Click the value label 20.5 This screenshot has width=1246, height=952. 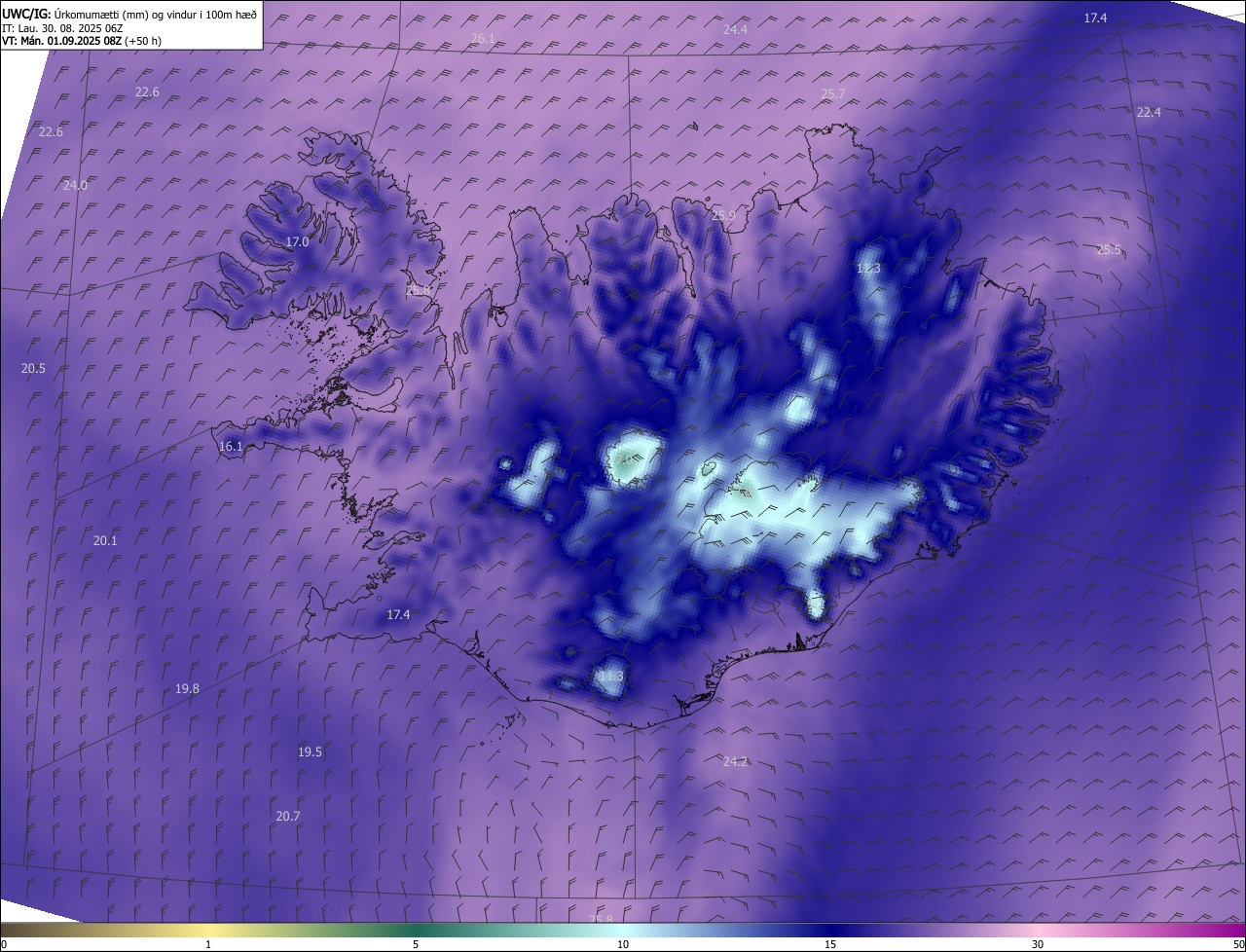[33, 368]
